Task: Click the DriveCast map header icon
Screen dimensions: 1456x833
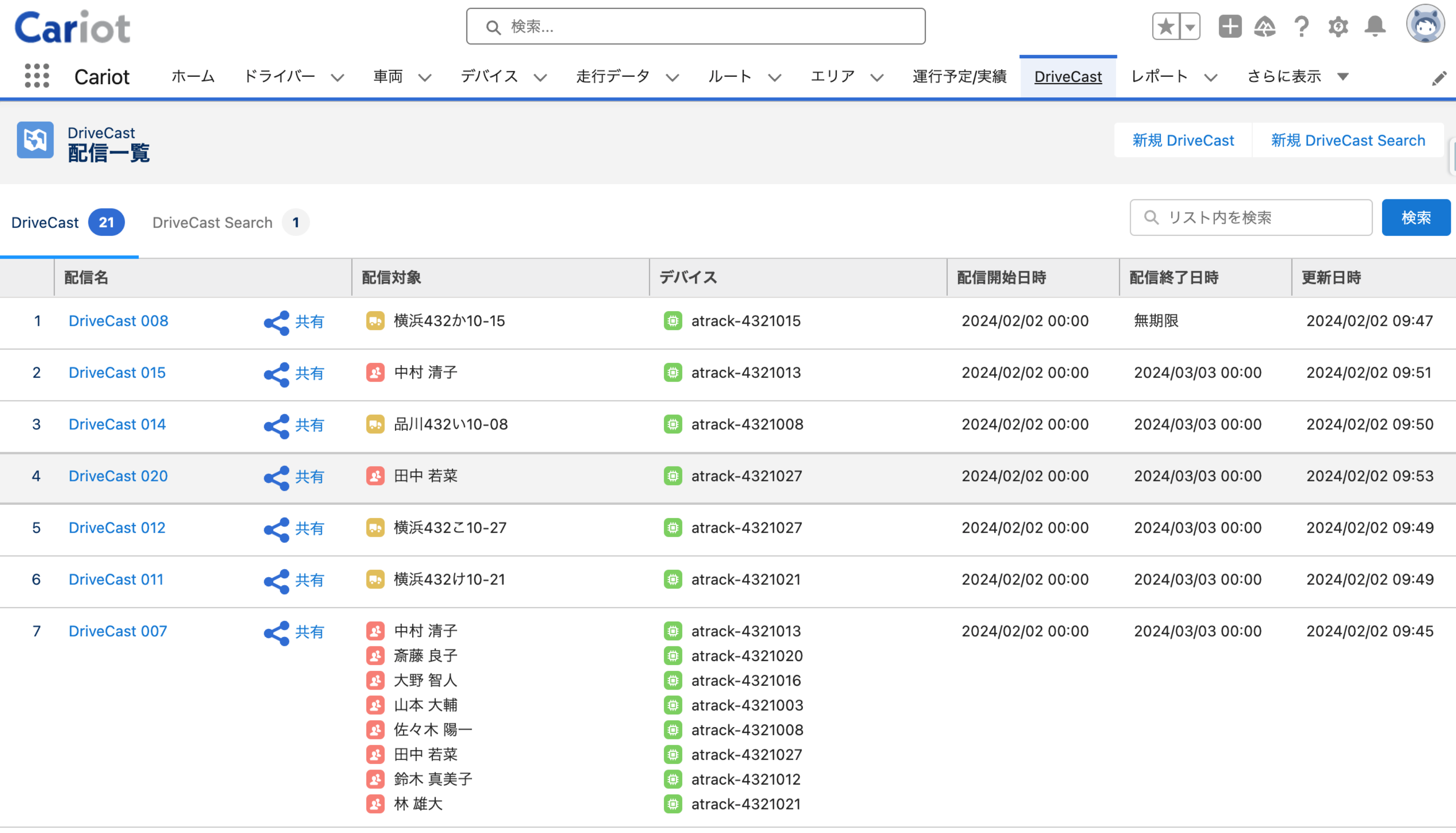Action: [35, 140]
